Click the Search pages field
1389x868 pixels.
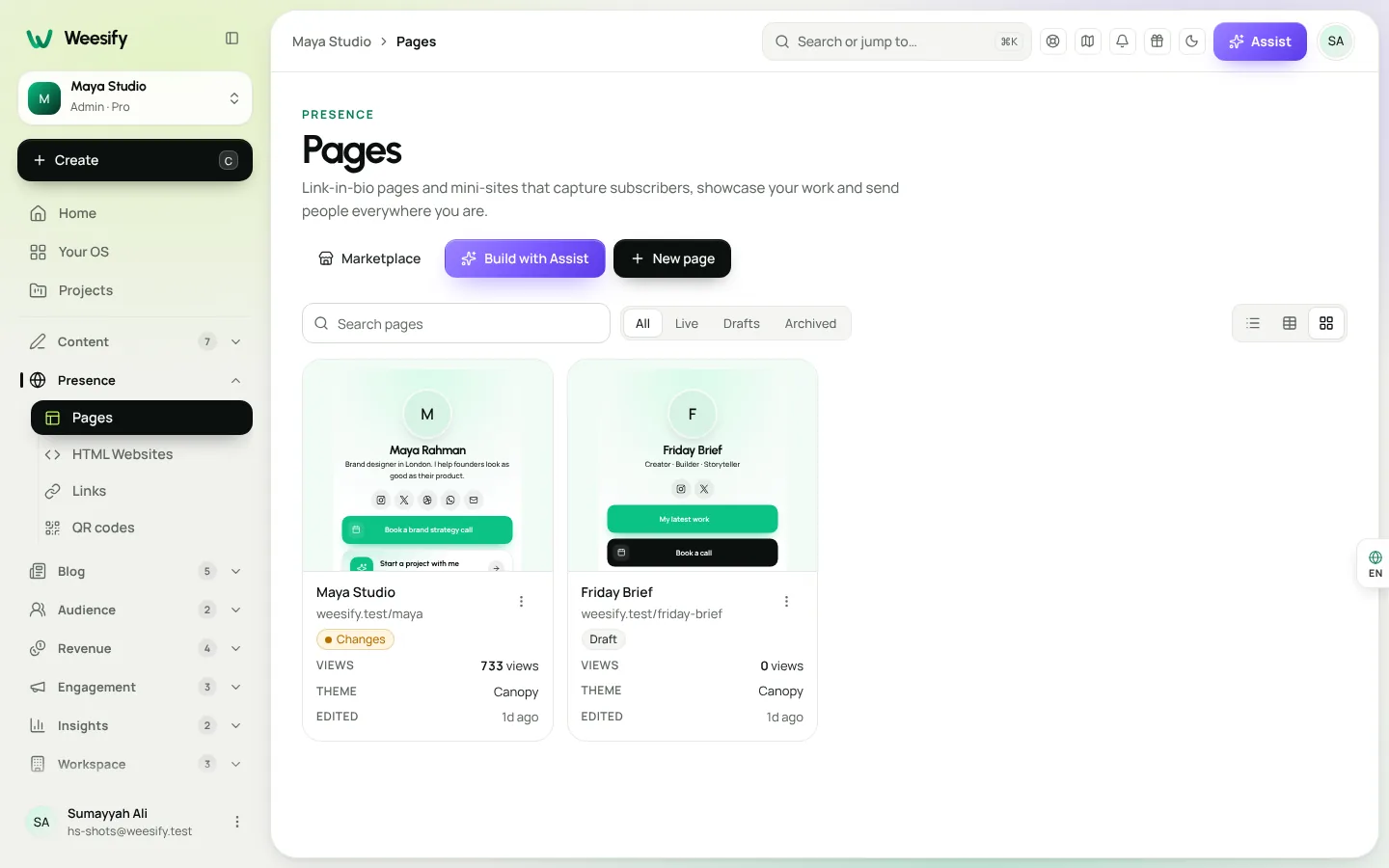(x=456, y=324)
